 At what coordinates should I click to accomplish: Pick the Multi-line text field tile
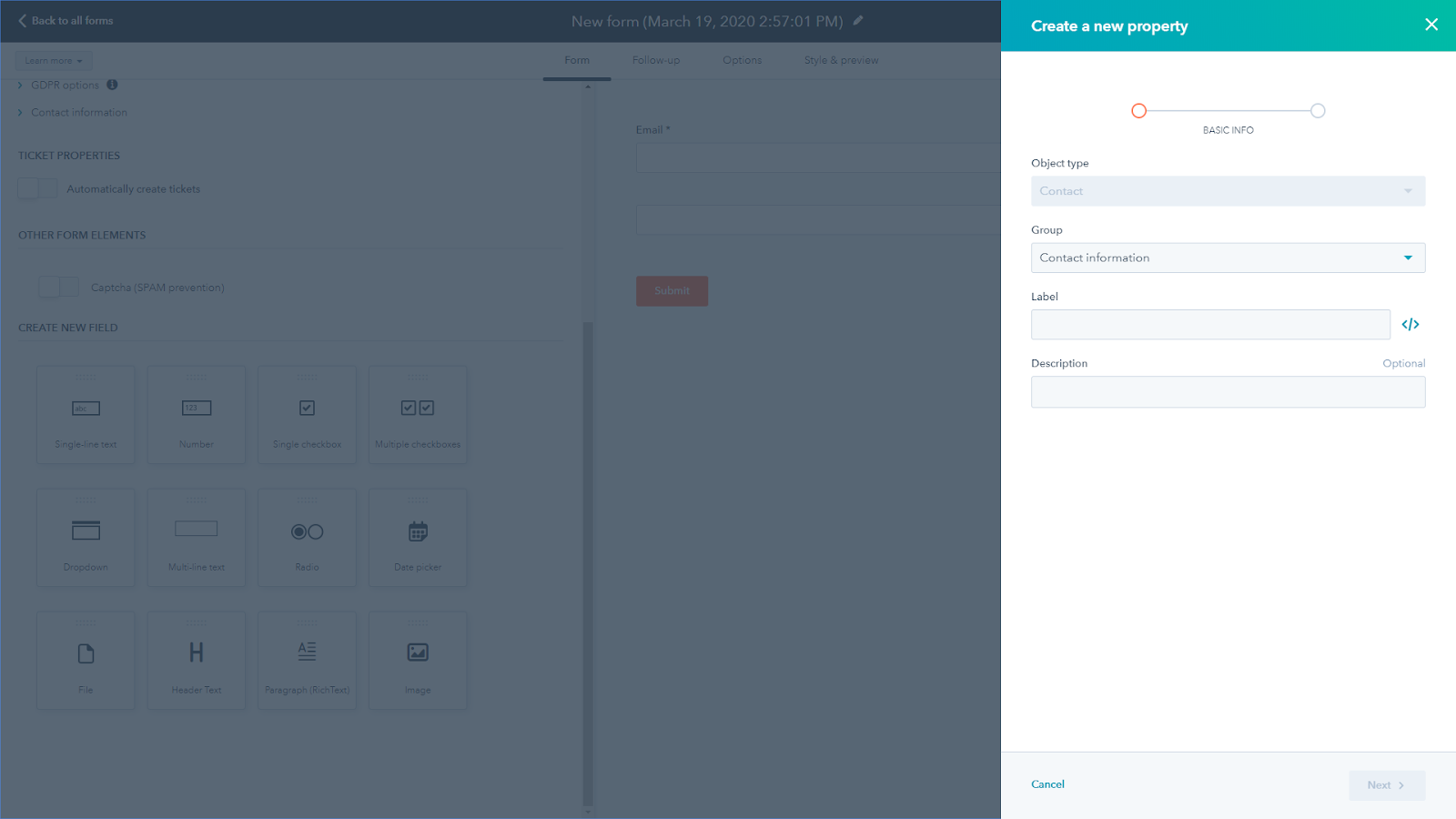tap(197, 538)
